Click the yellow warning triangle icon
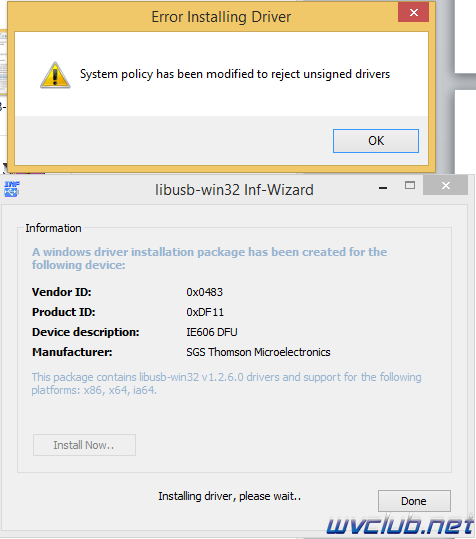 (x=55, y=75)
